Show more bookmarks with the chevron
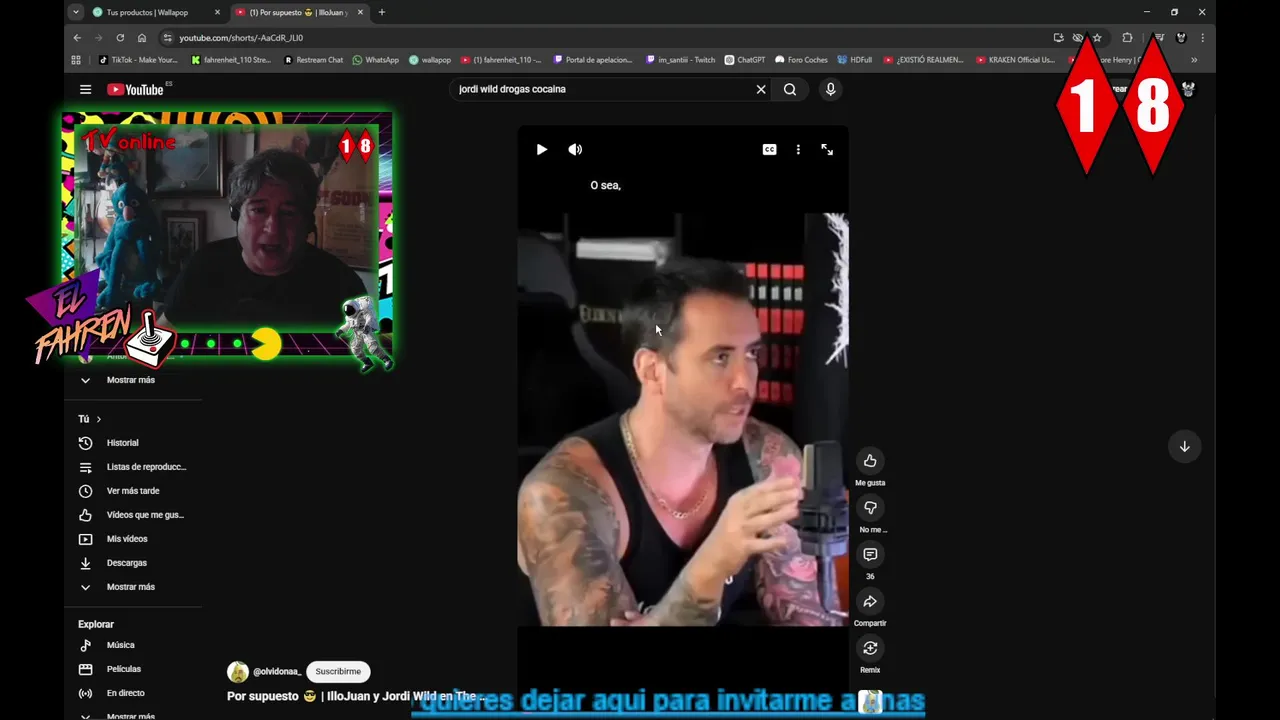Image resolution: width=1280 pixels, height=720 pixels. tap(1193, 60)
